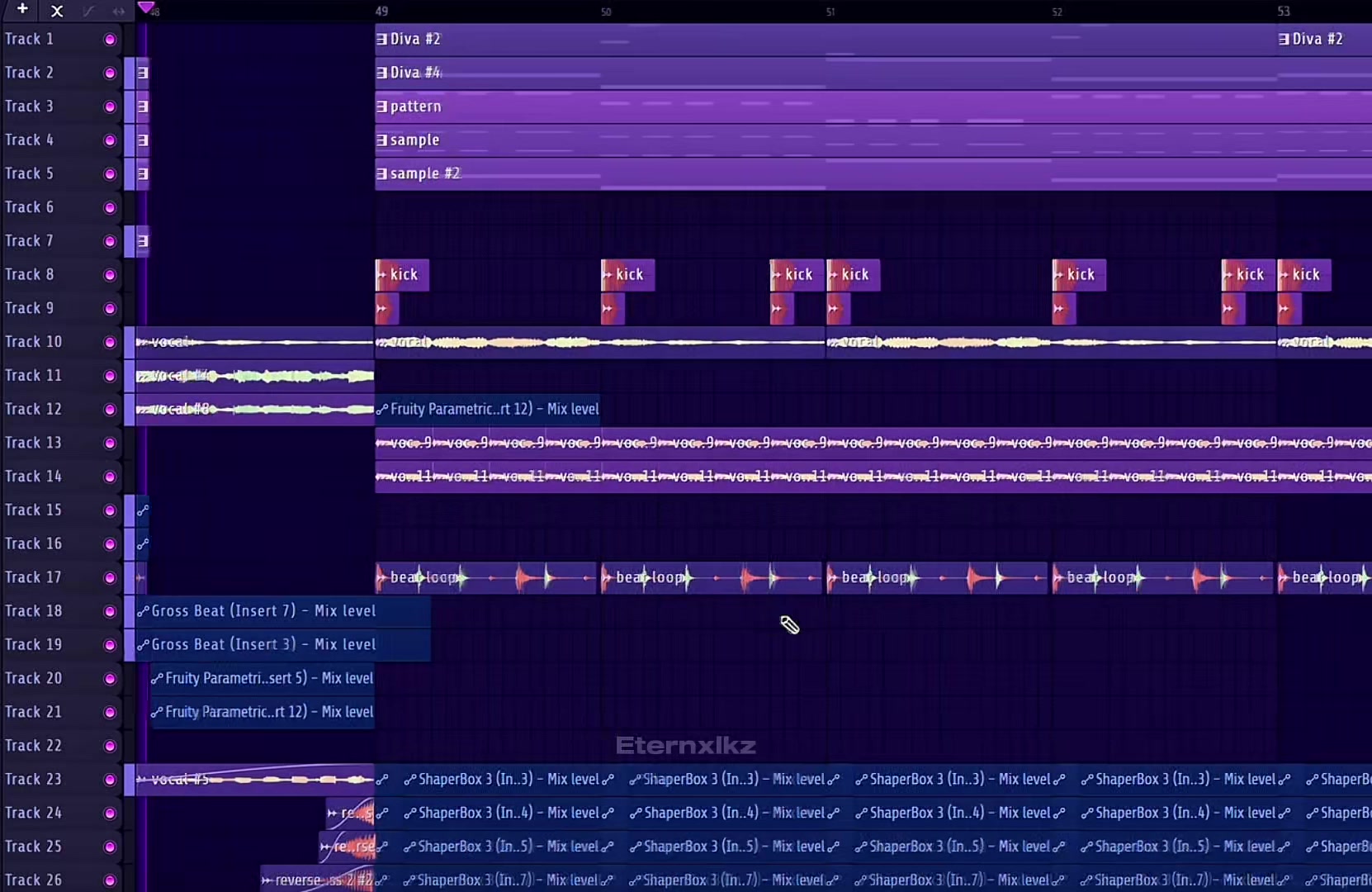The image size is (1372, 892).
Task: Select the vocal #5 clip on Track 23
Action: 255,780
